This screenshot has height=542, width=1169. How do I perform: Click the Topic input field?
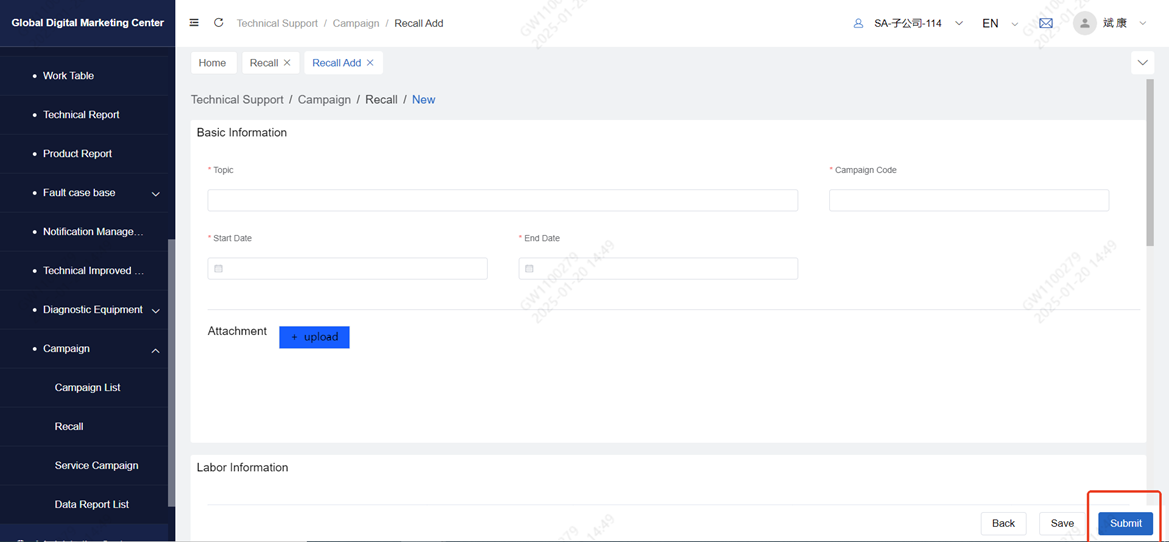click(502, 200)
